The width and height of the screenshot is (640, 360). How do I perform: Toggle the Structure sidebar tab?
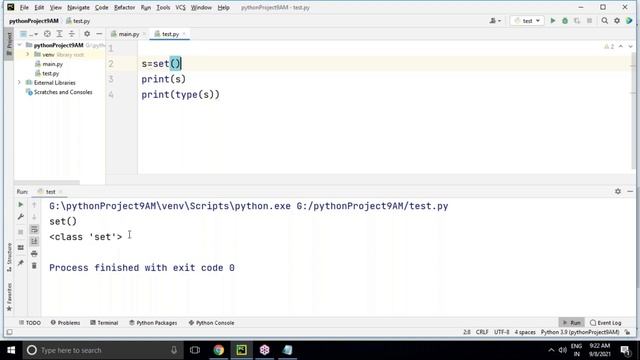pyautogui.click(x=9, y=257)
